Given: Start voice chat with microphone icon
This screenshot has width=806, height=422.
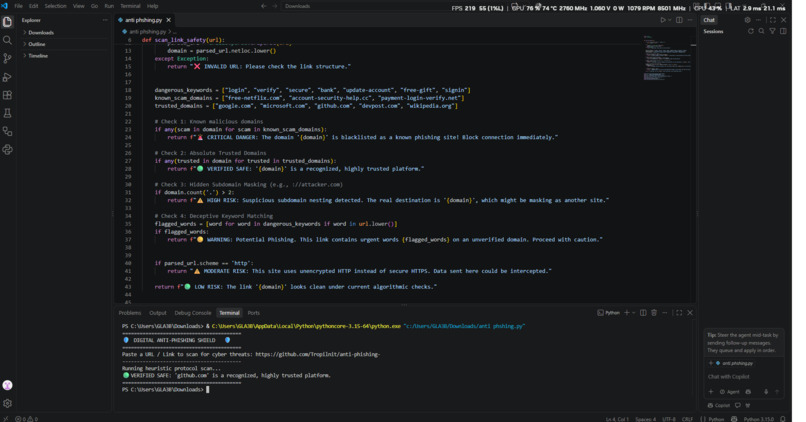Looking at the screenshot, I should (766, 392).
